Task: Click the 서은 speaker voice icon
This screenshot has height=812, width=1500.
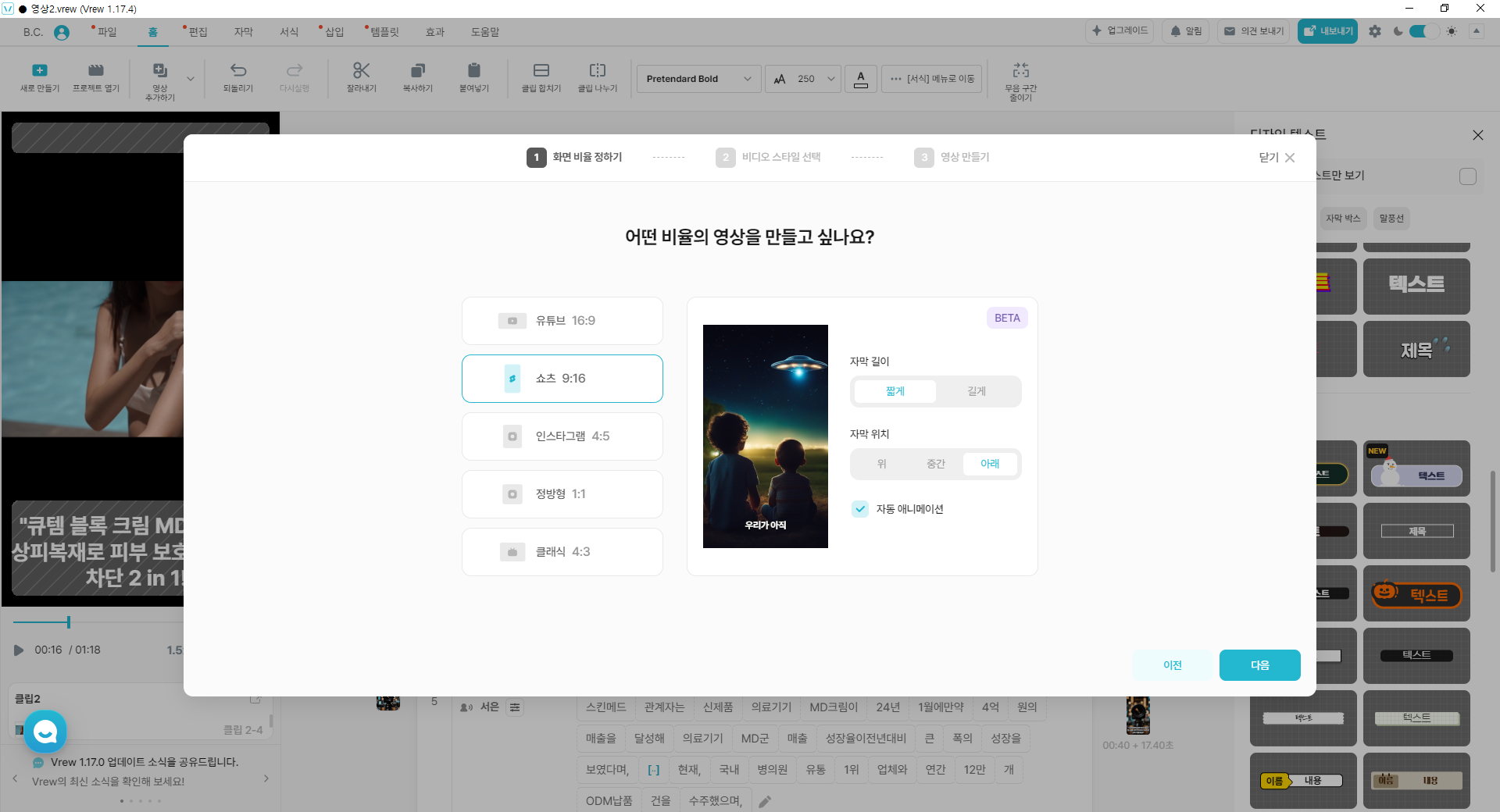Action: pos(466,707)
